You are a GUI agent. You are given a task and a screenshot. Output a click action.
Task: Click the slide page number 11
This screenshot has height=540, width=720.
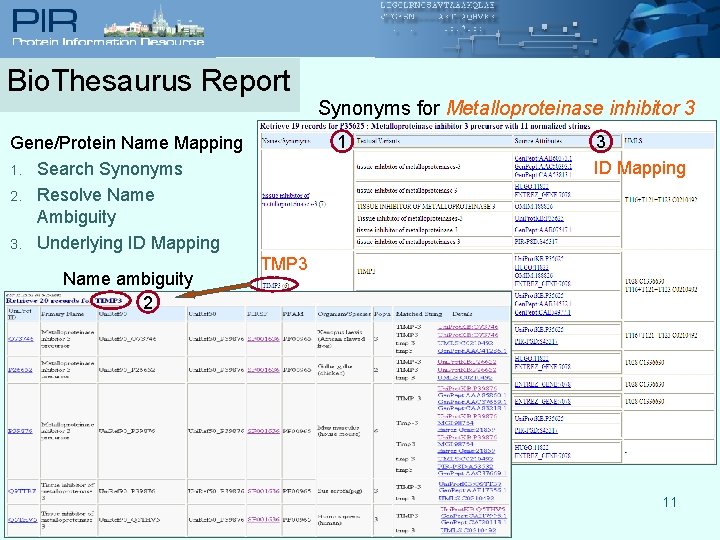click(x=670, y=502)
